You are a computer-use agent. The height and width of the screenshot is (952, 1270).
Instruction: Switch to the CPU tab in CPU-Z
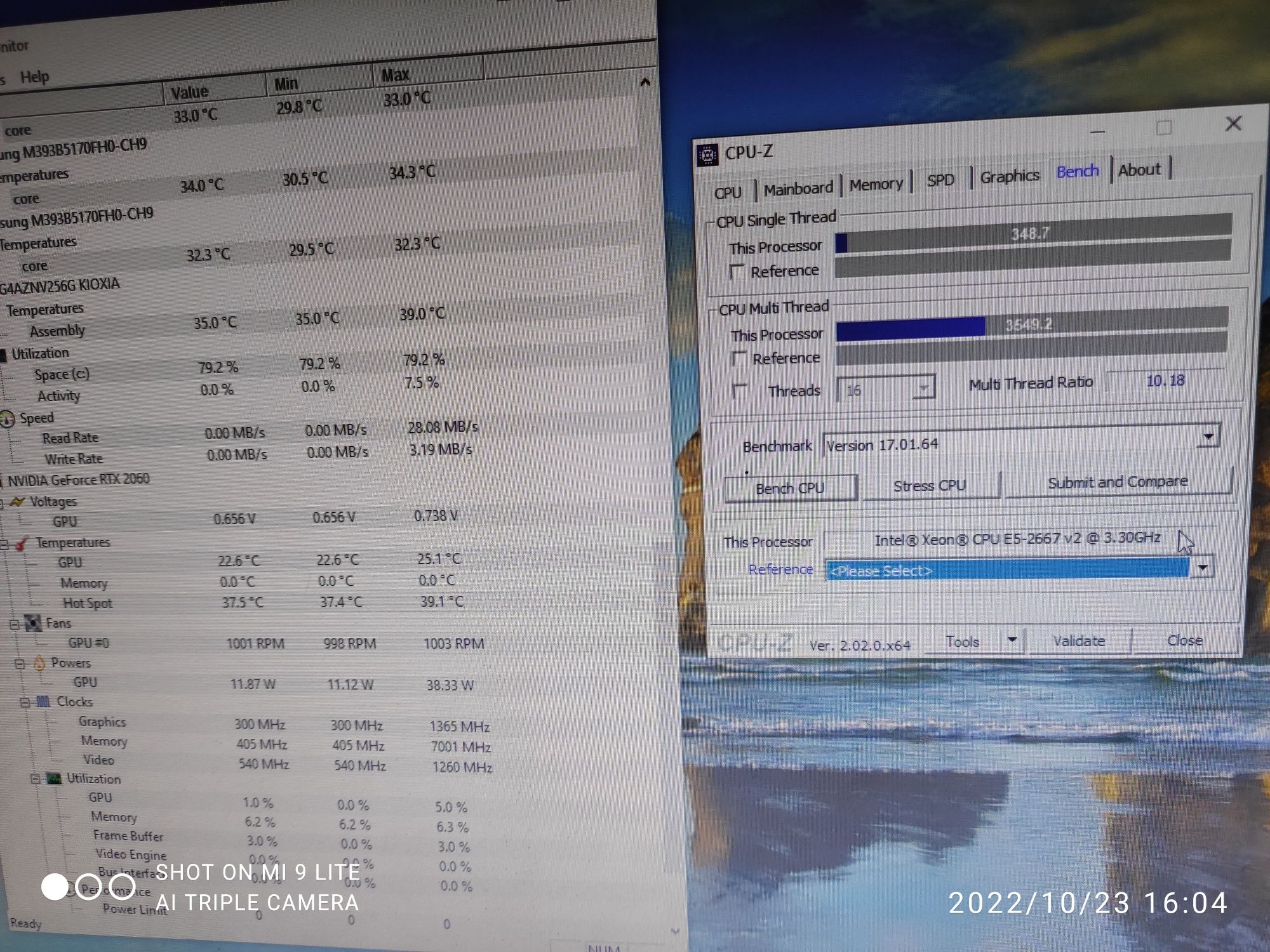click(728, 192)
